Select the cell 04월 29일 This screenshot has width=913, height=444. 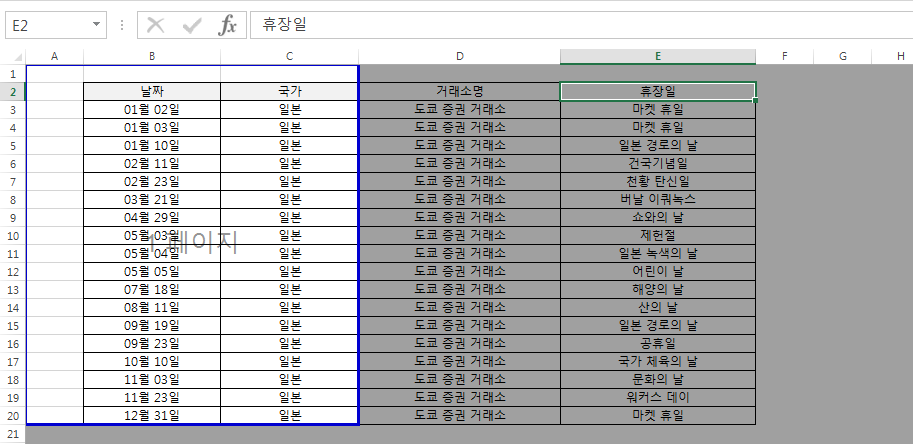pyautogui.click(x=152, y=218)
